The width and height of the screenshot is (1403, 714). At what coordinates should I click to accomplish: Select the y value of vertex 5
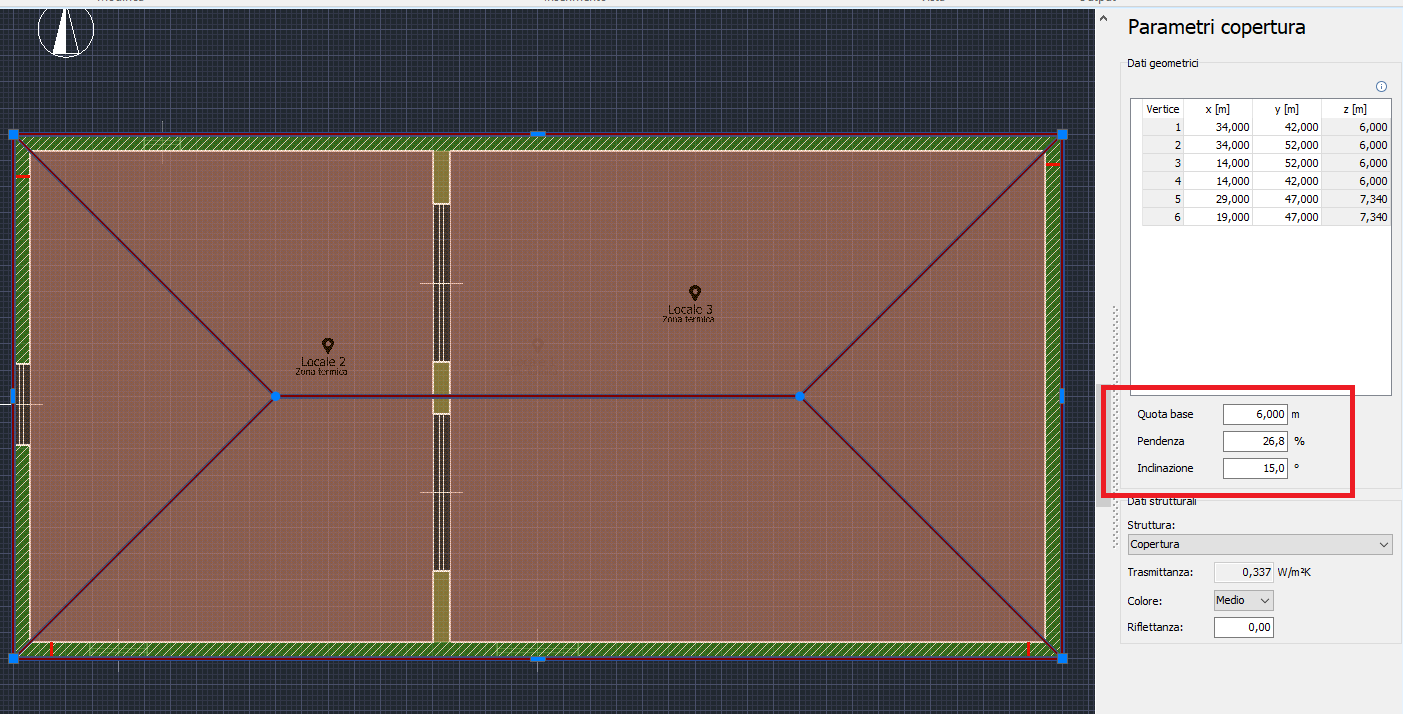(1287, 199)
